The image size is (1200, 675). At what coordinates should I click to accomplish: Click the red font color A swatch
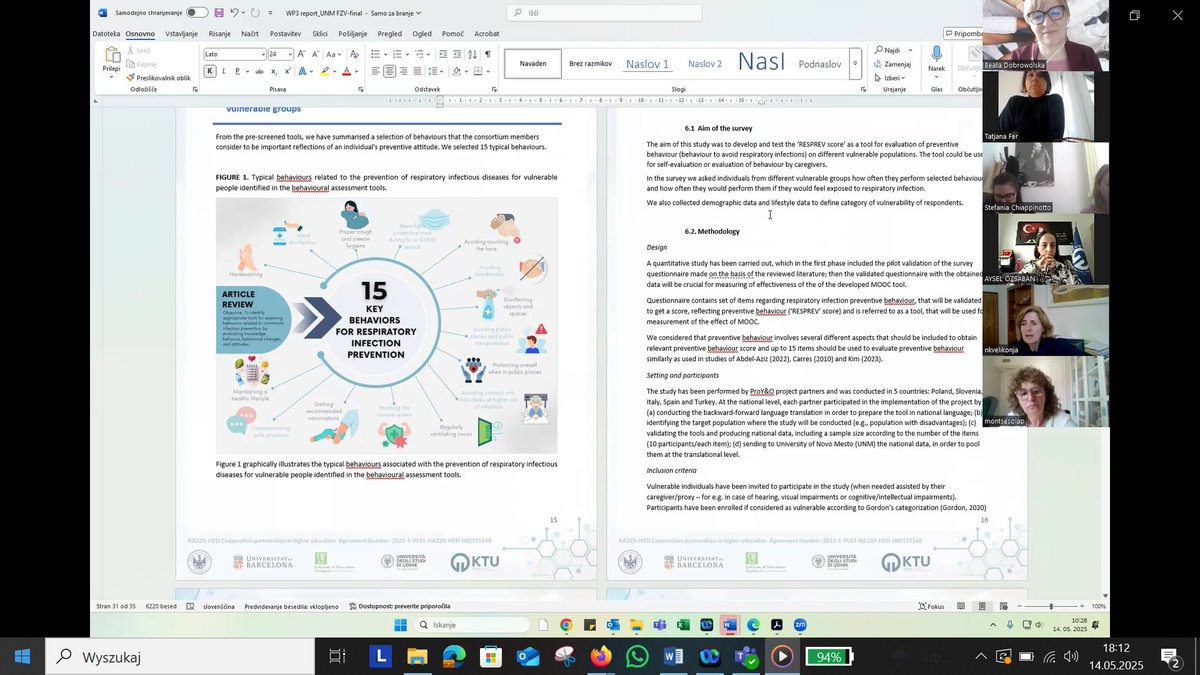pos(347,71)
